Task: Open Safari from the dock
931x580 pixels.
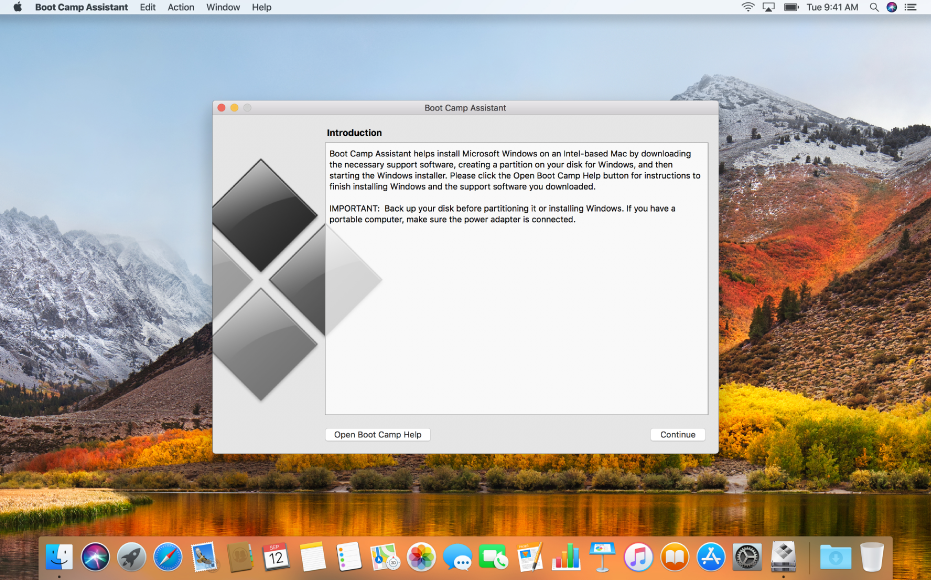Action: (167, 557)
